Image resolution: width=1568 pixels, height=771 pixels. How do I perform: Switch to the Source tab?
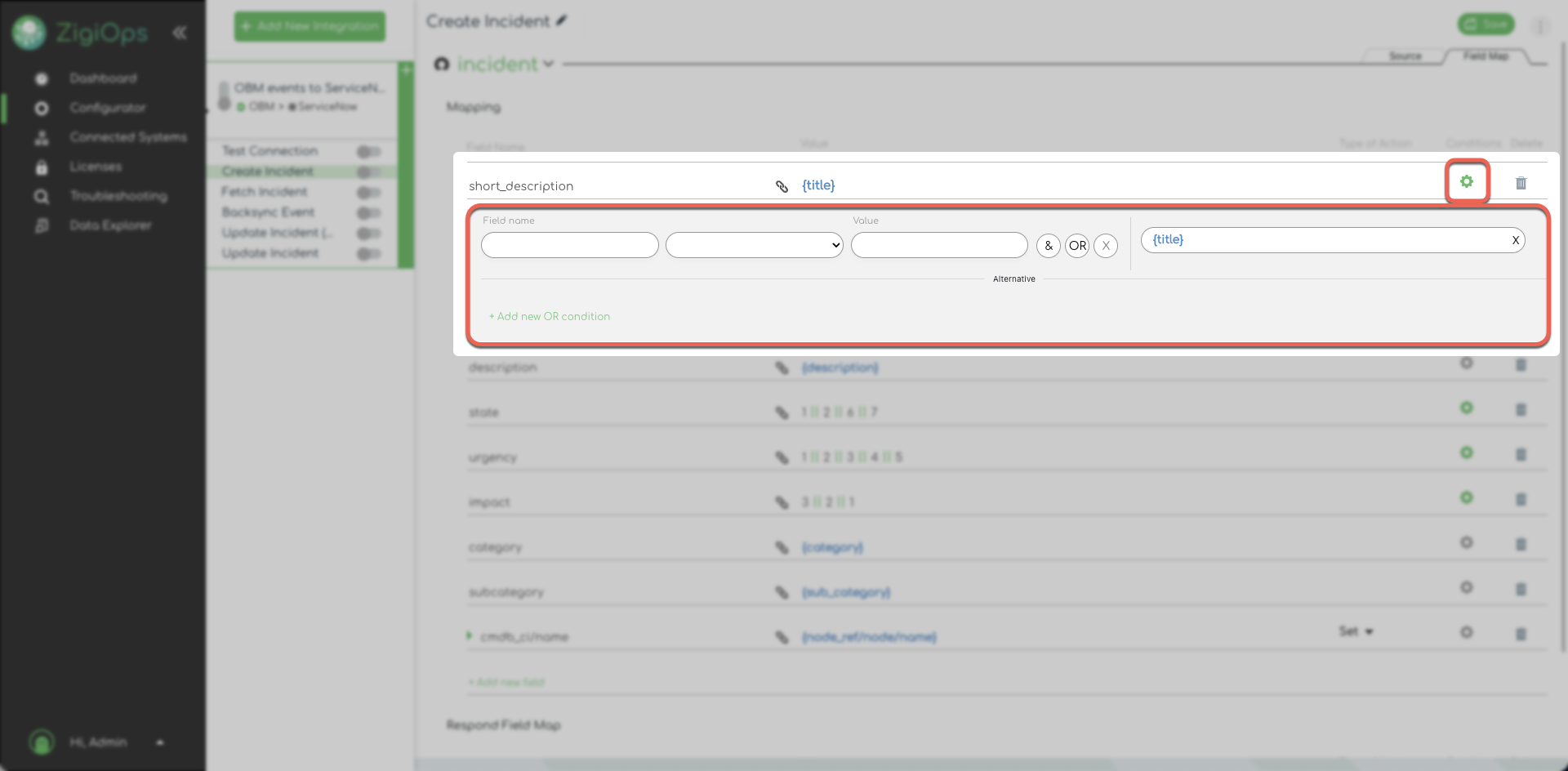tap(1405, 56)
